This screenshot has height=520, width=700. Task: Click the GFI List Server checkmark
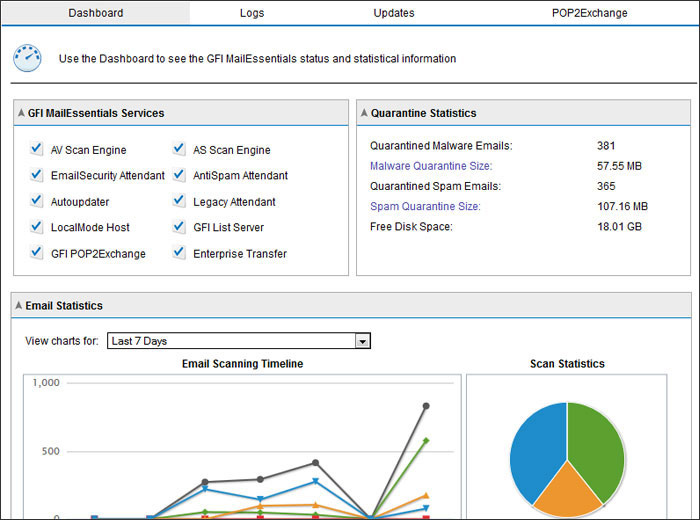pos(179,226)
